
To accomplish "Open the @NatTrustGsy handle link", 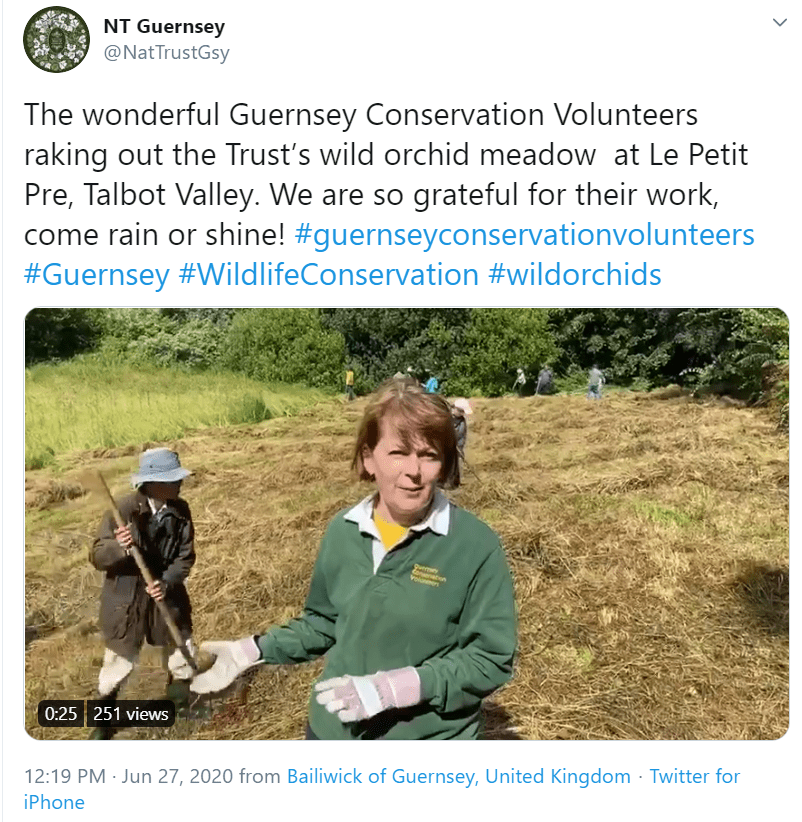I will tap(167, 53).
